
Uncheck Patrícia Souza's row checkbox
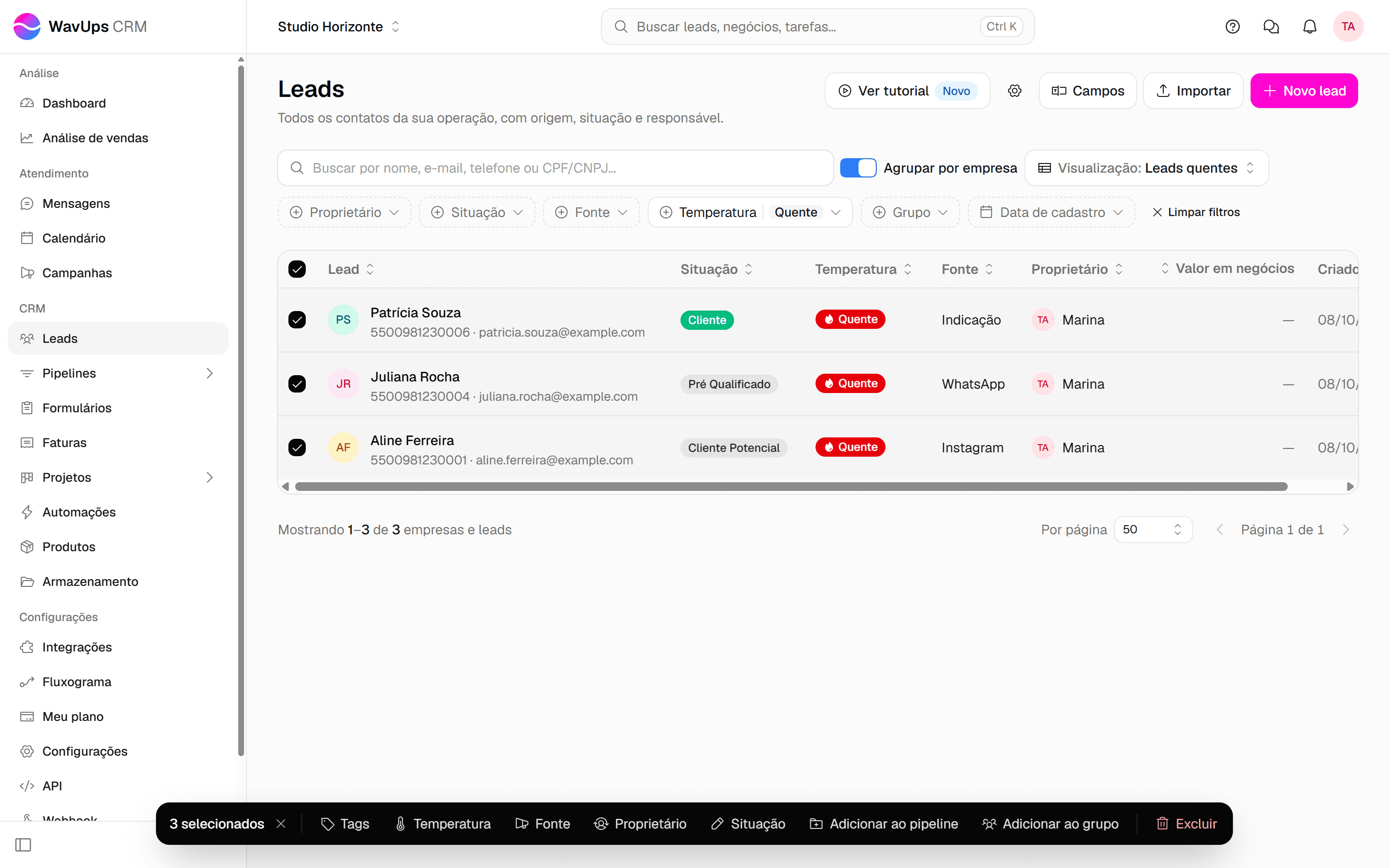coord(297,320)
